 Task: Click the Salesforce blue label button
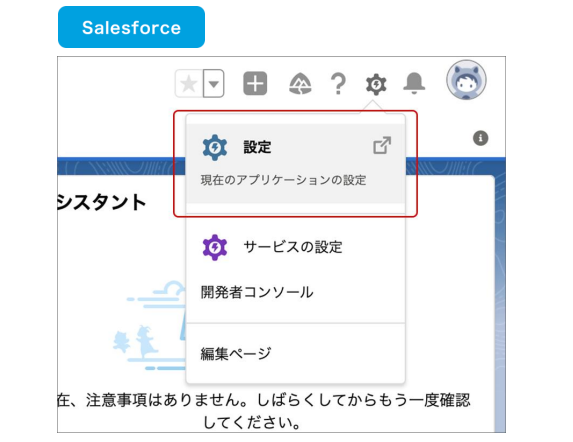[131, 27]
